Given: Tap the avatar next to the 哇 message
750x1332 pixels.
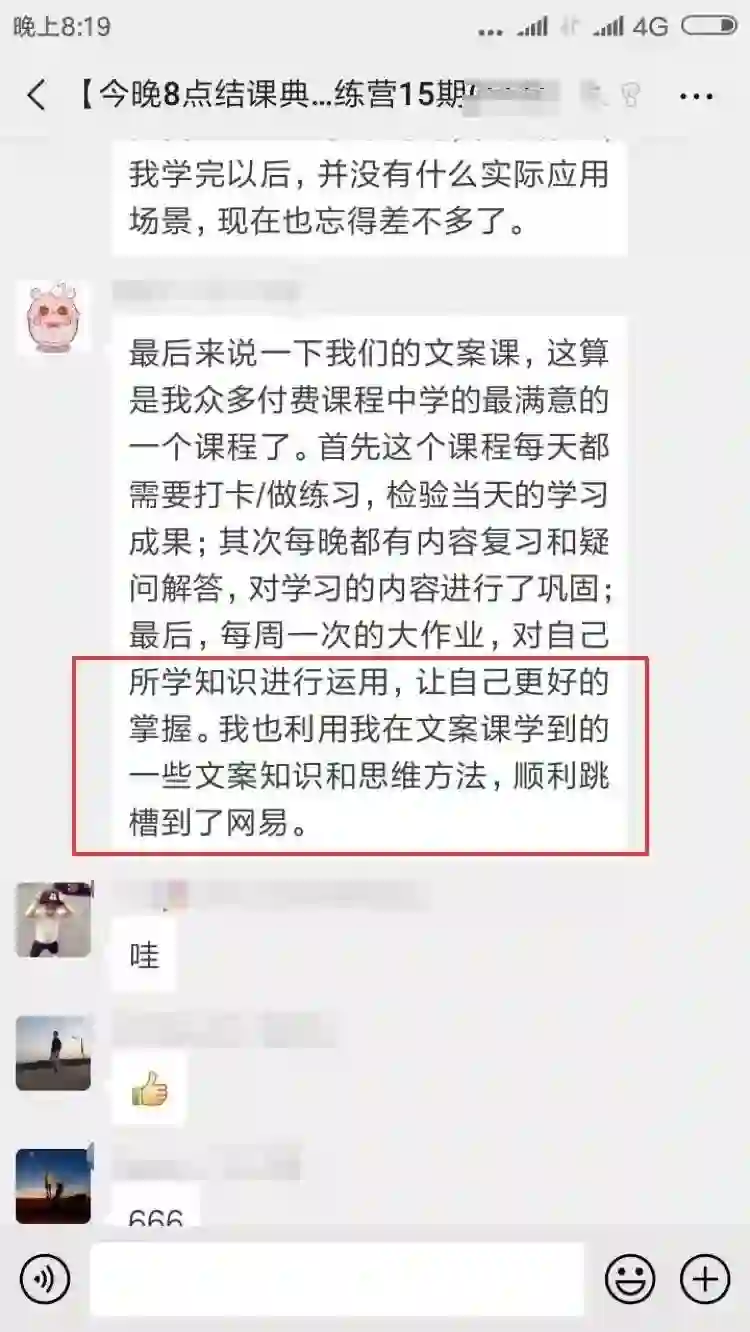Looking at the screenshot, I should pos(53,920).
